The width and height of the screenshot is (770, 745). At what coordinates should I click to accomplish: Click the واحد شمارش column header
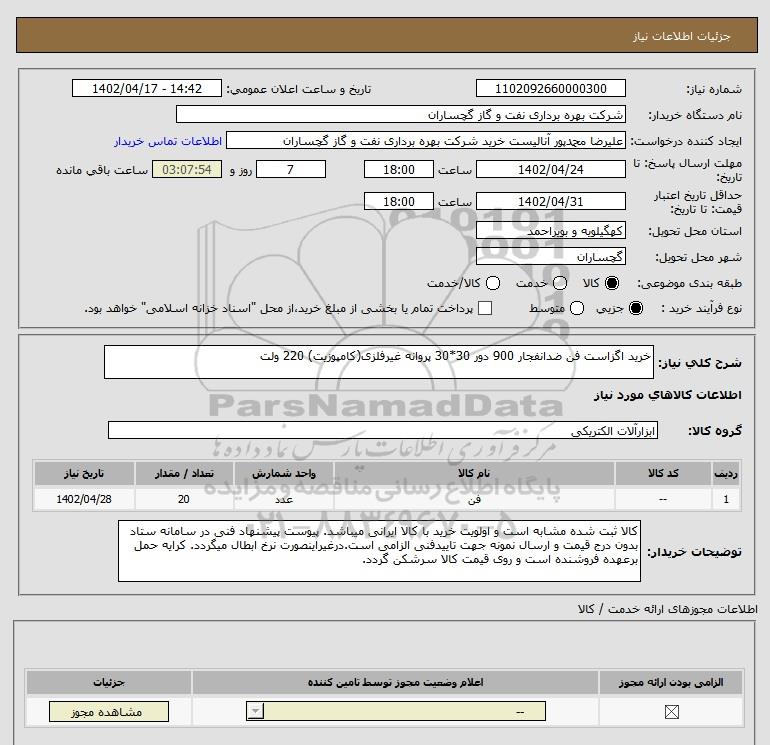(284, 473)
